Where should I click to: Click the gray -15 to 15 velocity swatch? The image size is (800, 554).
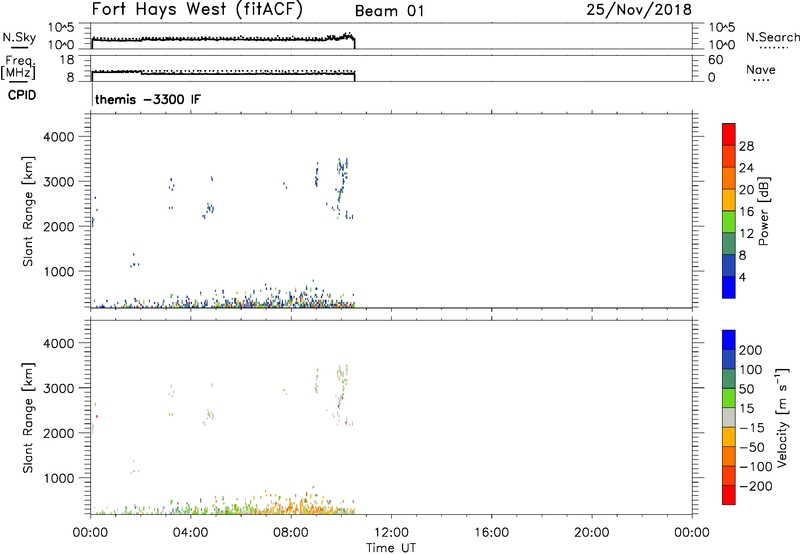point(729,418)
